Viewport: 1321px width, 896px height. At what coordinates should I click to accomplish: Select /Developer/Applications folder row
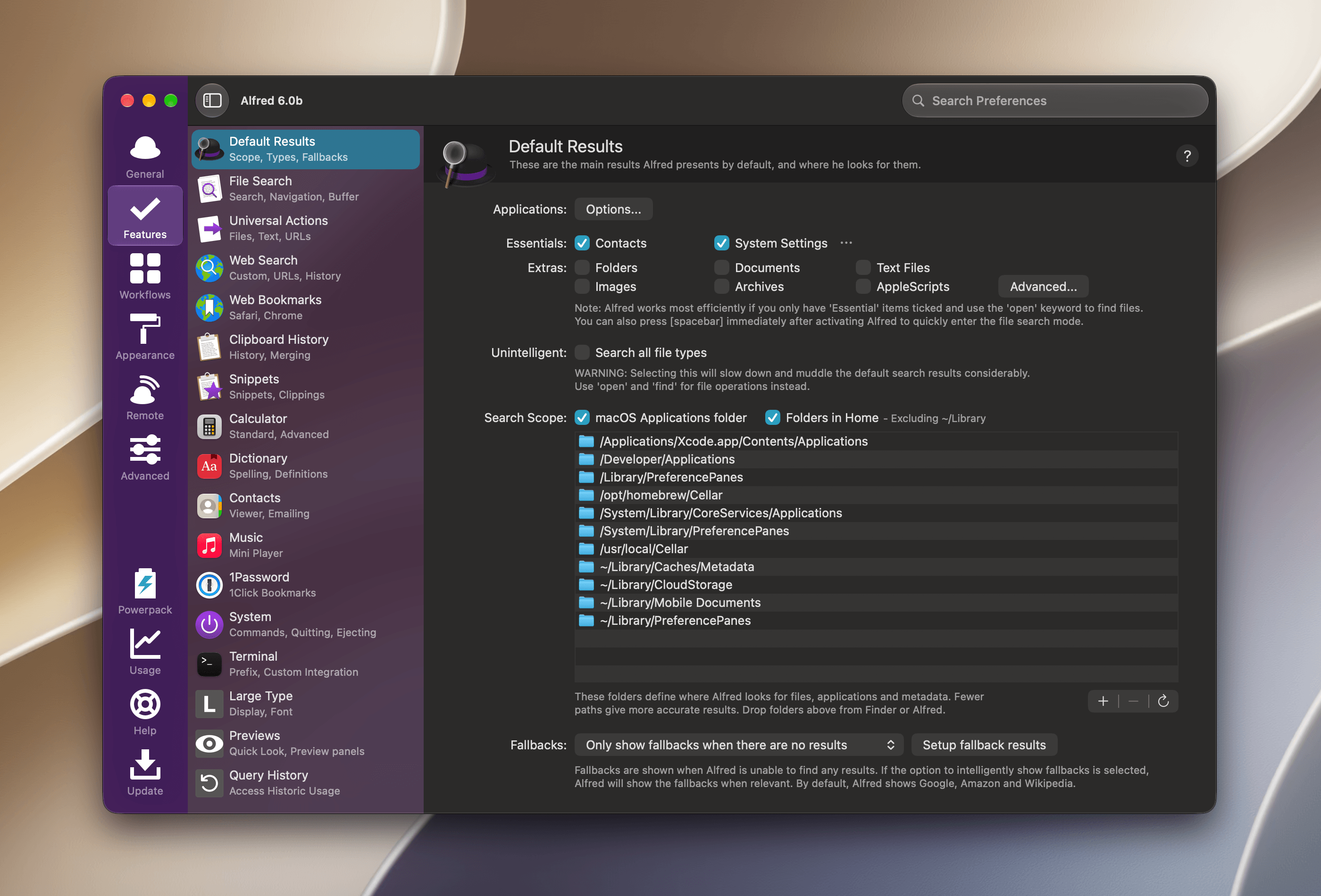[x=876, y=459]
